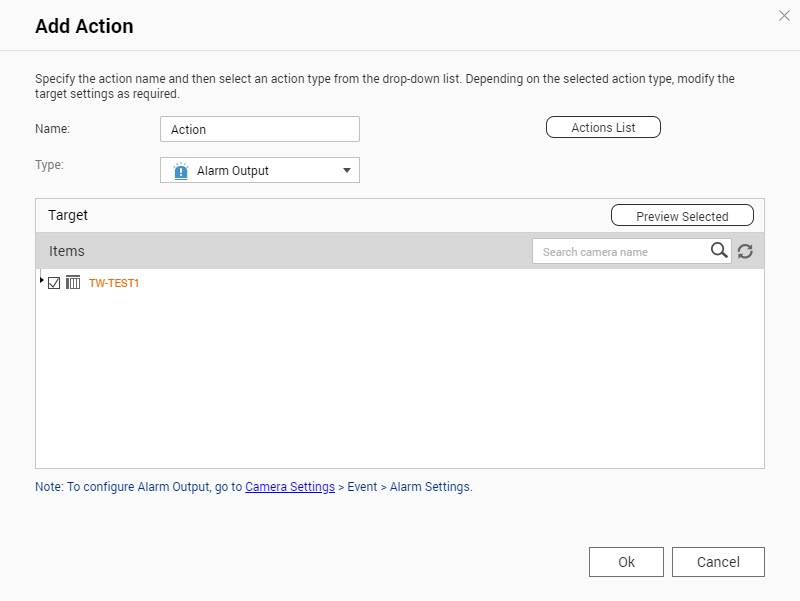
Task: Select the TW-TEST1 tree item
Action: tap(114, 283)
